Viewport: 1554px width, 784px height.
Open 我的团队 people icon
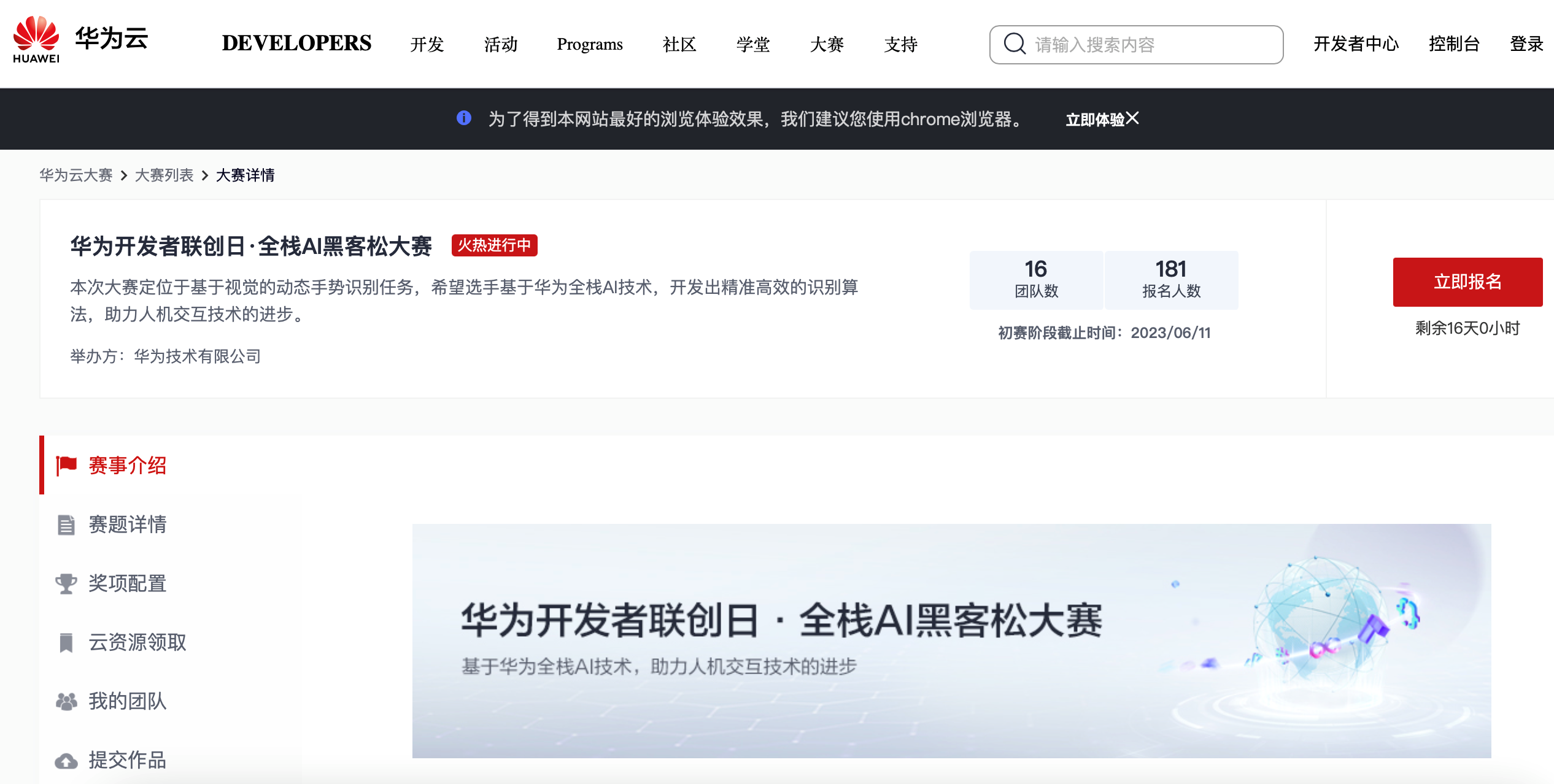coord(66,701)
